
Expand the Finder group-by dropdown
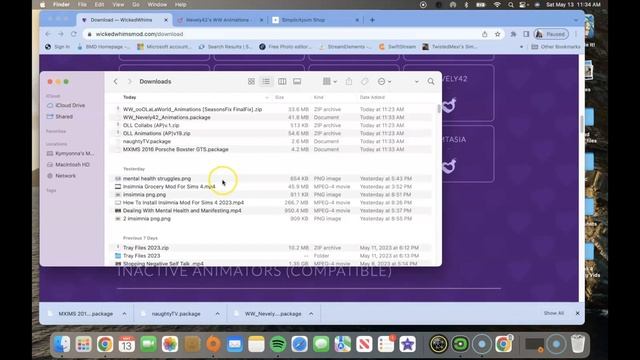point(330,82)
